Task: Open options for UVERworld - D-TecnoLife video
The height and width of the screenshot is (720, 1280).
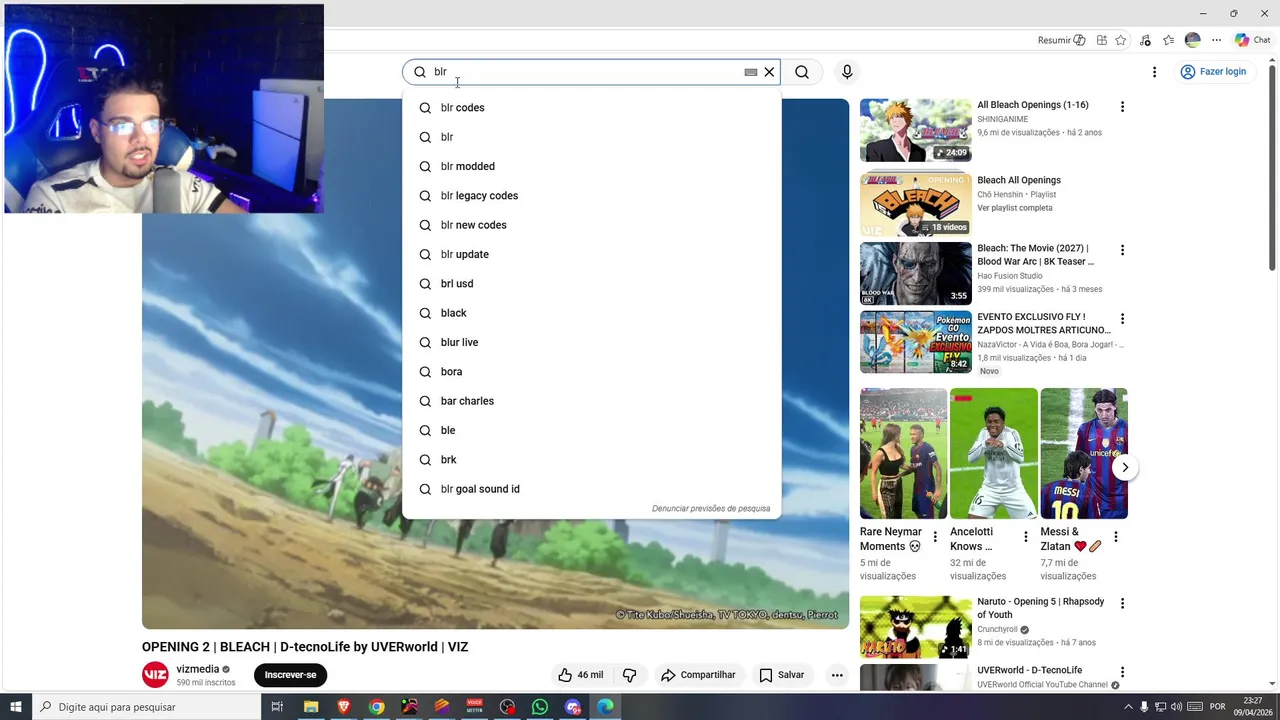Action: 1122,673
